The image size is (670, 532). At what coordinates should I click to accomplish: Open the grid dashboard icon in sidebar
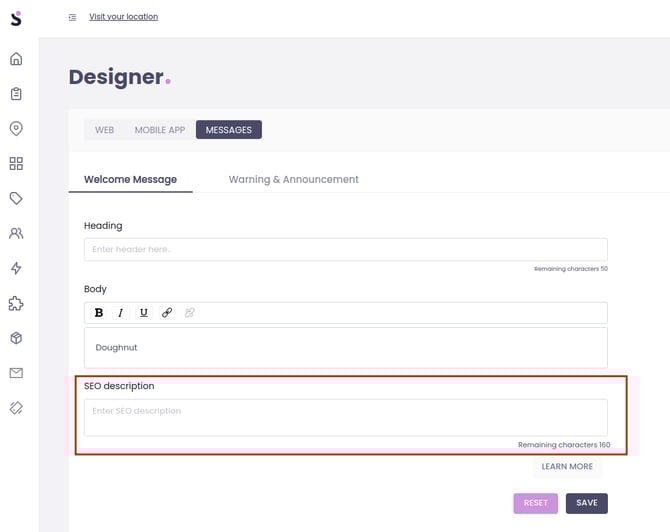16,164
